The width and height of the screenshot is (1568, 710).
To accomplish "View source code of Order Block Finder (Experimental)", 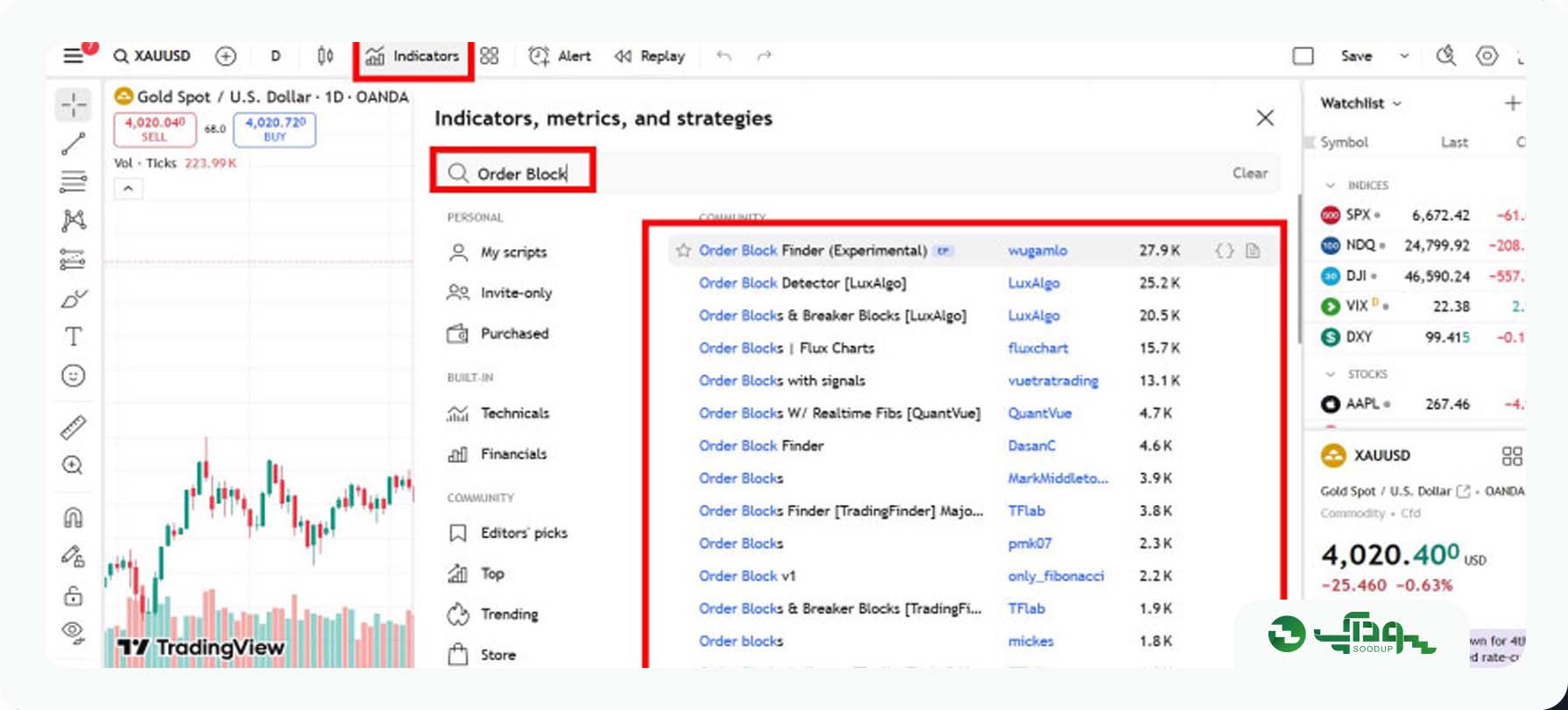I will (x=1225, y=251).
